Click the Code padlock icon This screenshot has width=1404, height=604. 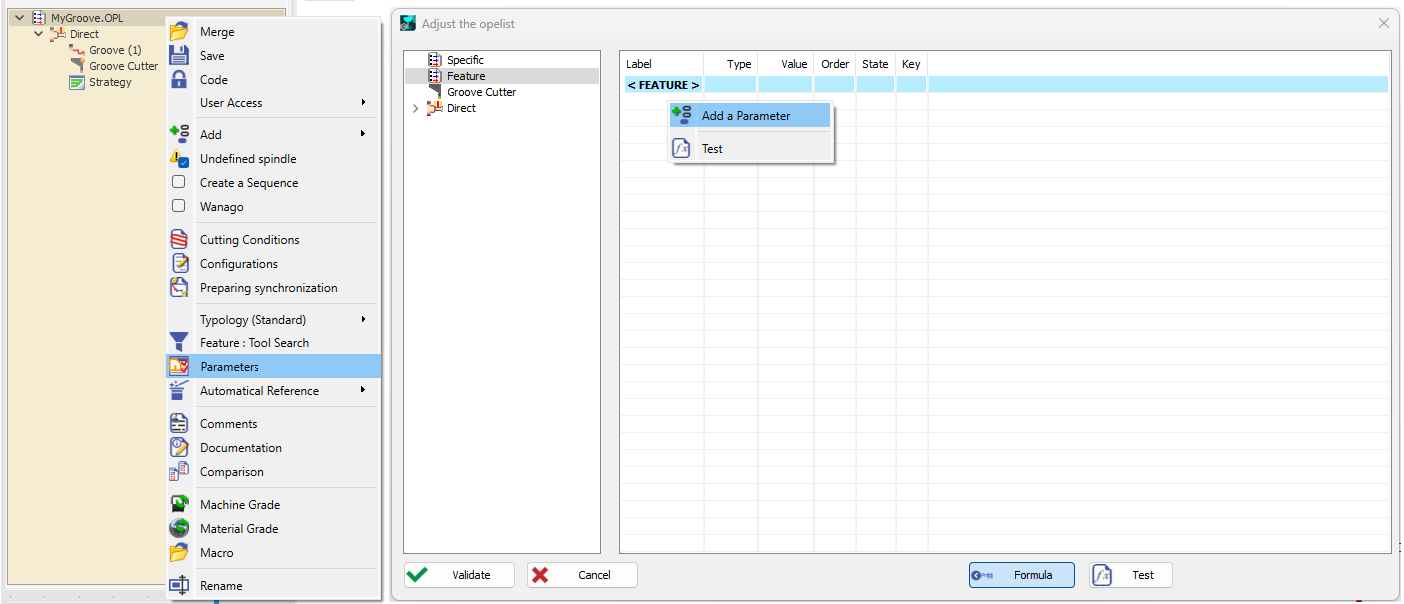[179, 80]
